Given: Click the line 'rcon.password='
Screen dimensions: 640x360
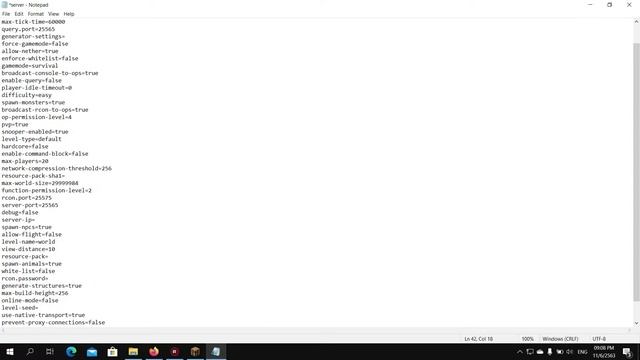Looking at the screenshot, I should pos(24,278).
